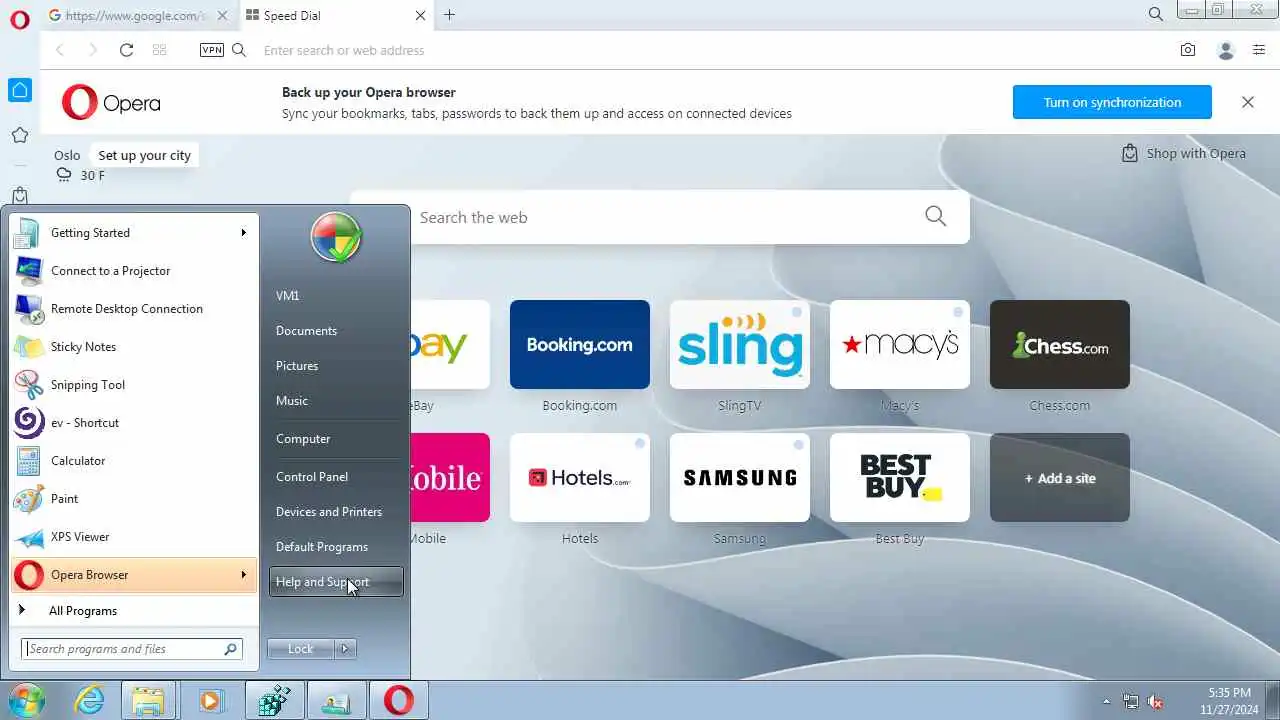
Task: Open the Hotels speed dial tile
Action: [580, 478]
